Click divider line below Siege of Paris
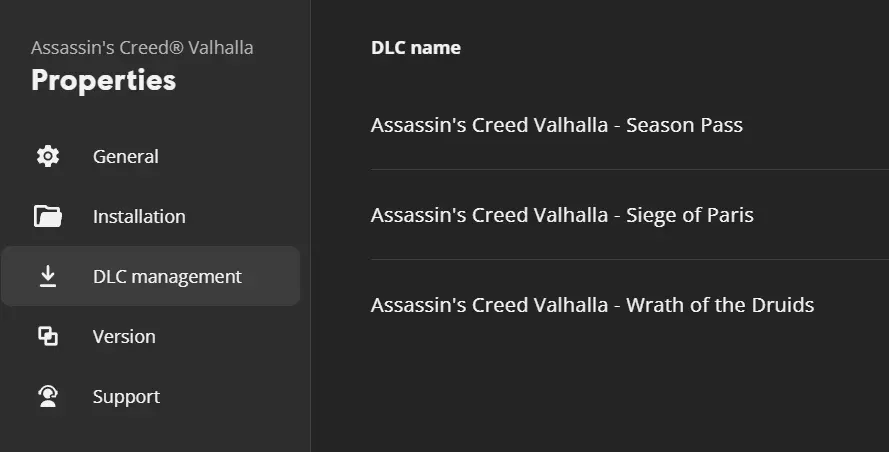The width and height of the screenshot is (889, 452). (x=630, y=259)
